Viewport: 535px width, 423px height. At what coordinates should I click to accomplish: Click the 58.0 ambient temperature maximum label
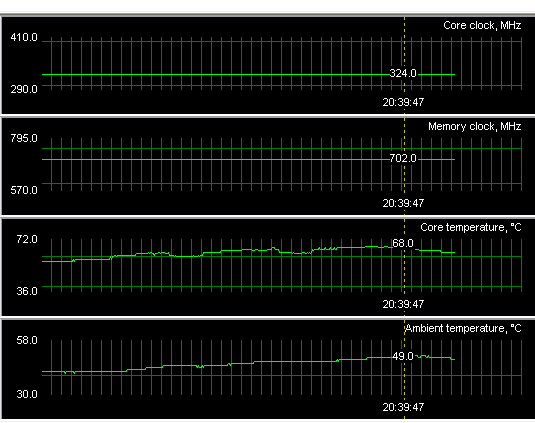(27, 340)
